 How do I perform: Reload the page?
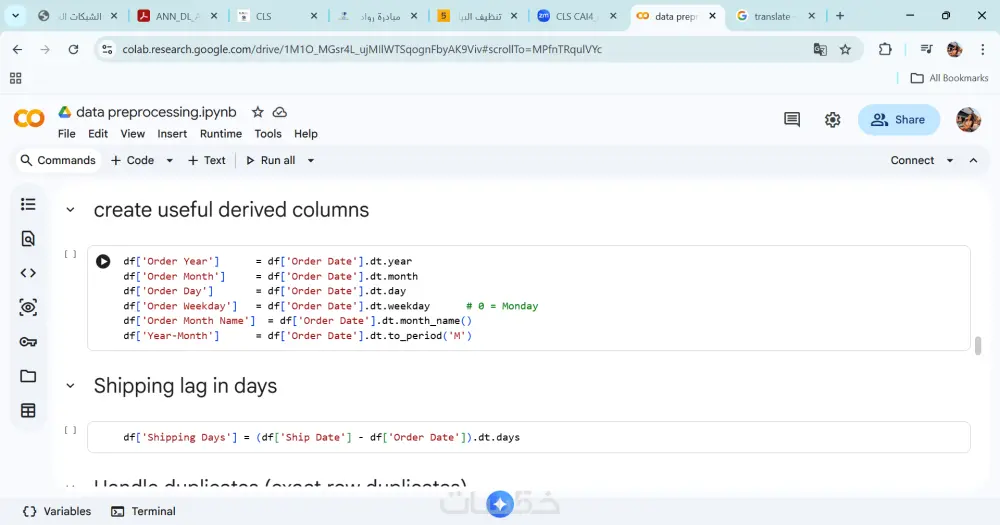tap(73, 49)
